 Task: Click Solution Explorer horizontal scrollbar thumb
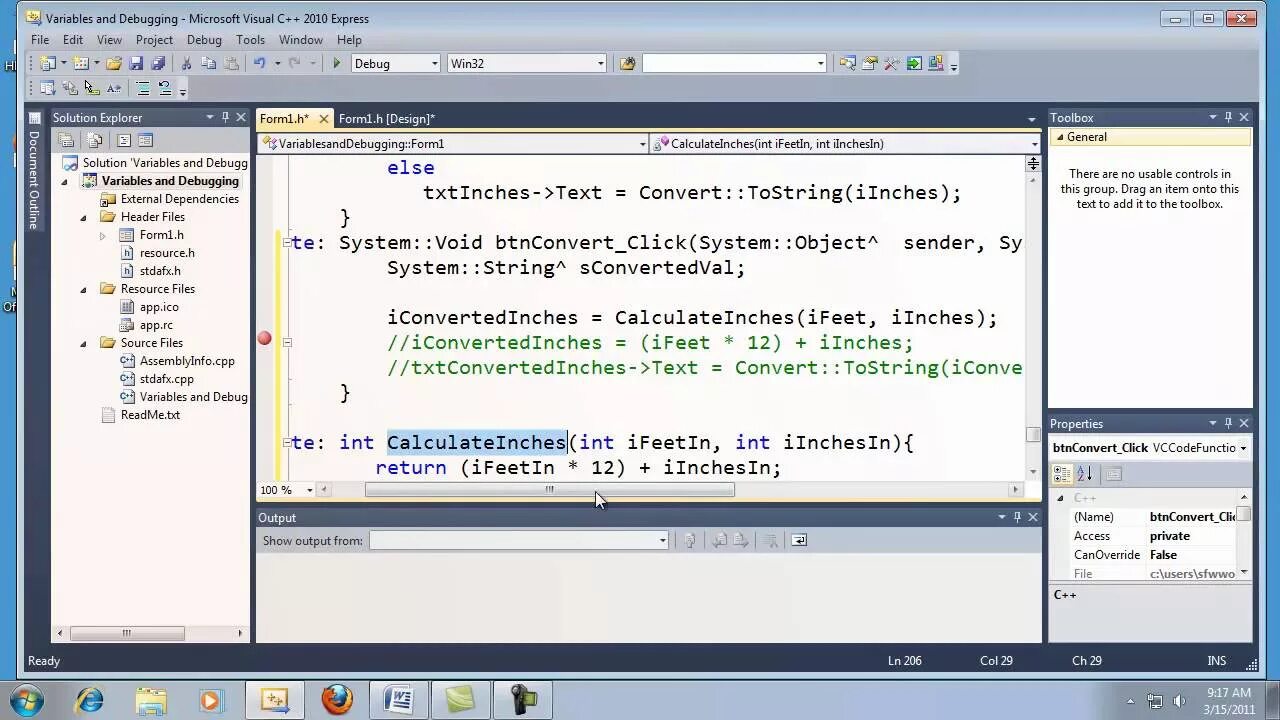coord(126,633)
